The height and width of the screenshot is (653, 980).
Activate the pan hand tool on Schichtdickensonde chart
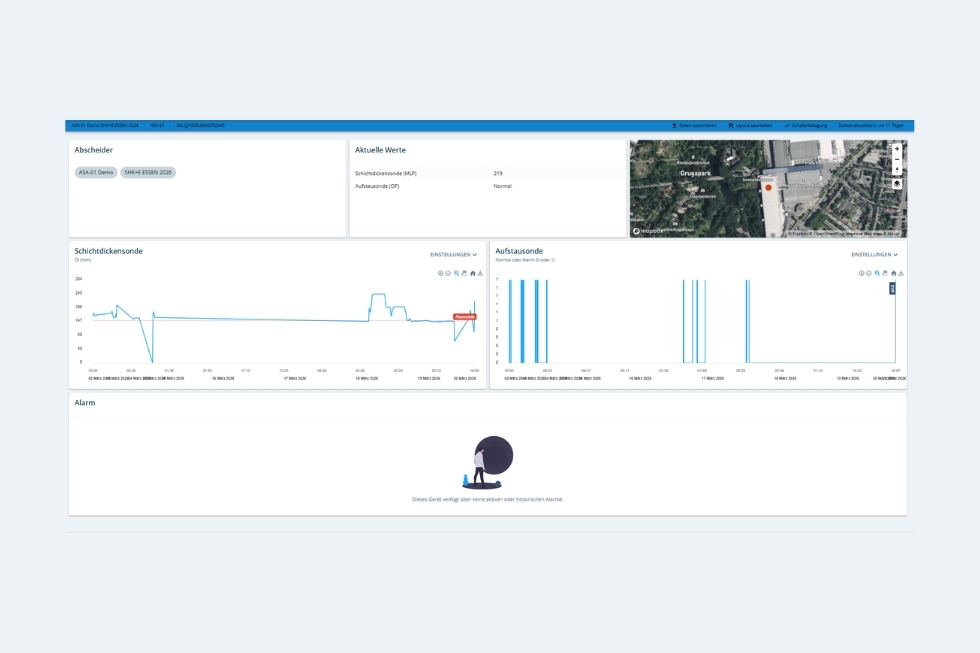click(464, 273)
